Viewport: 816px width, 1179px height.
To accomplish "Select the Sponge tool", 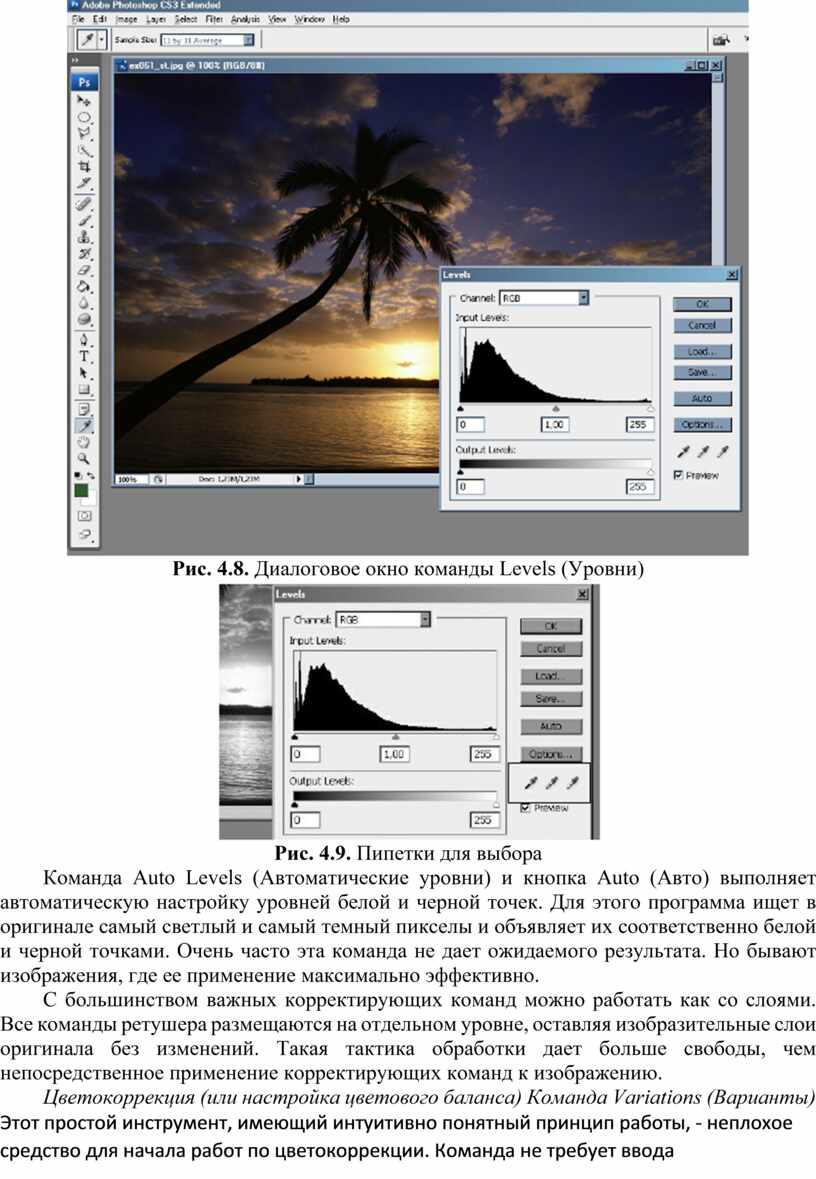I will pos(83,320).
